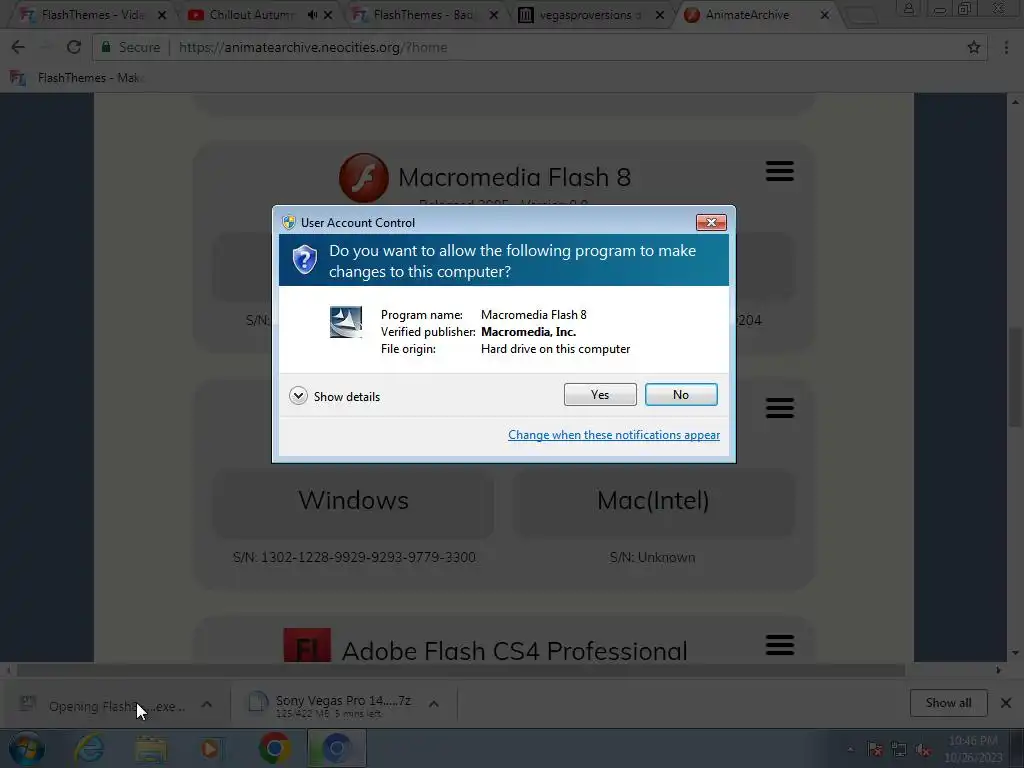Click Yes in the User Account Control dialog
1024x768 pixels.
(x=600, y=394)
